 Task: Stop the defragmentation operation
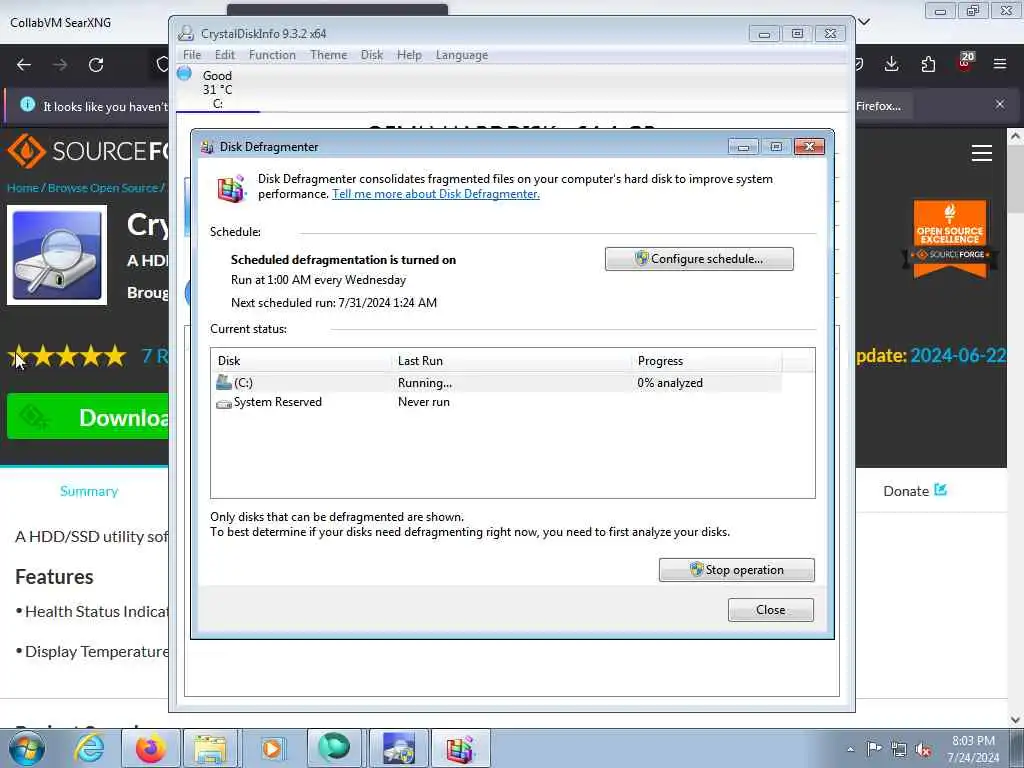click(736, 569)
